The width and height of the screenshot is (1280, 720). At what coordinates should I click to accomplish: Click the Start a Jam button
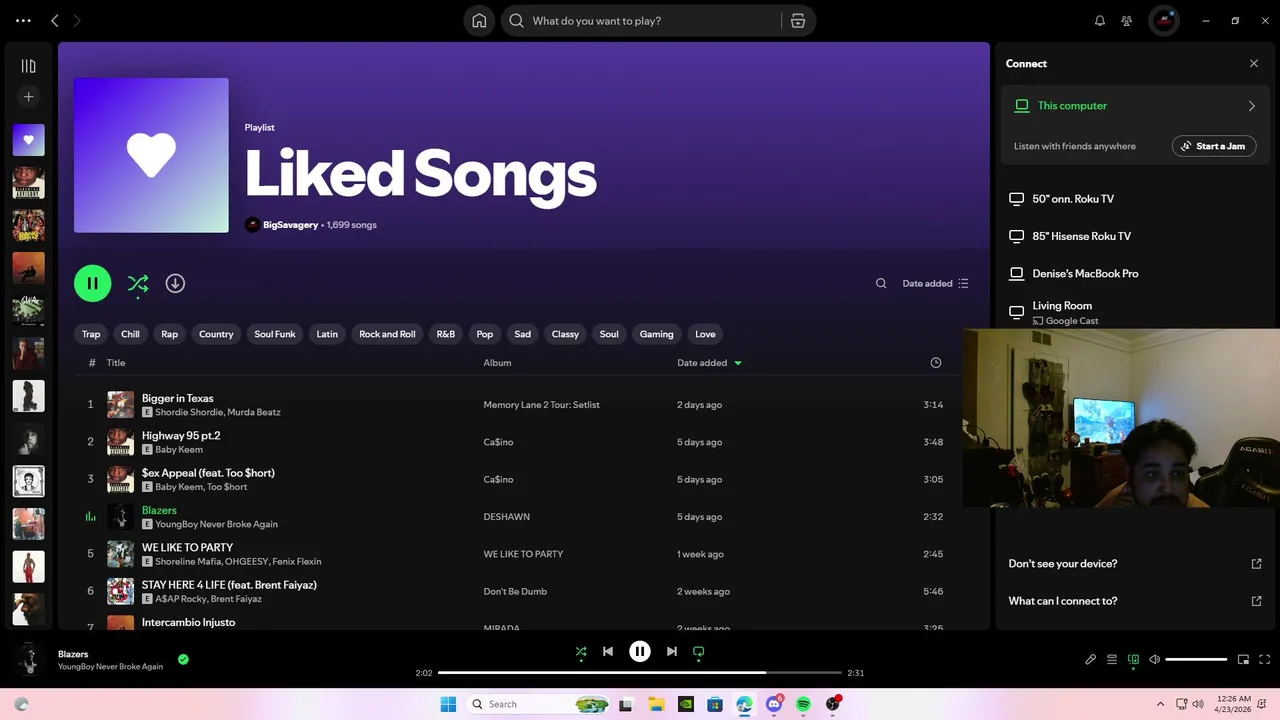pyautogui.click(x=1214, y=146)
